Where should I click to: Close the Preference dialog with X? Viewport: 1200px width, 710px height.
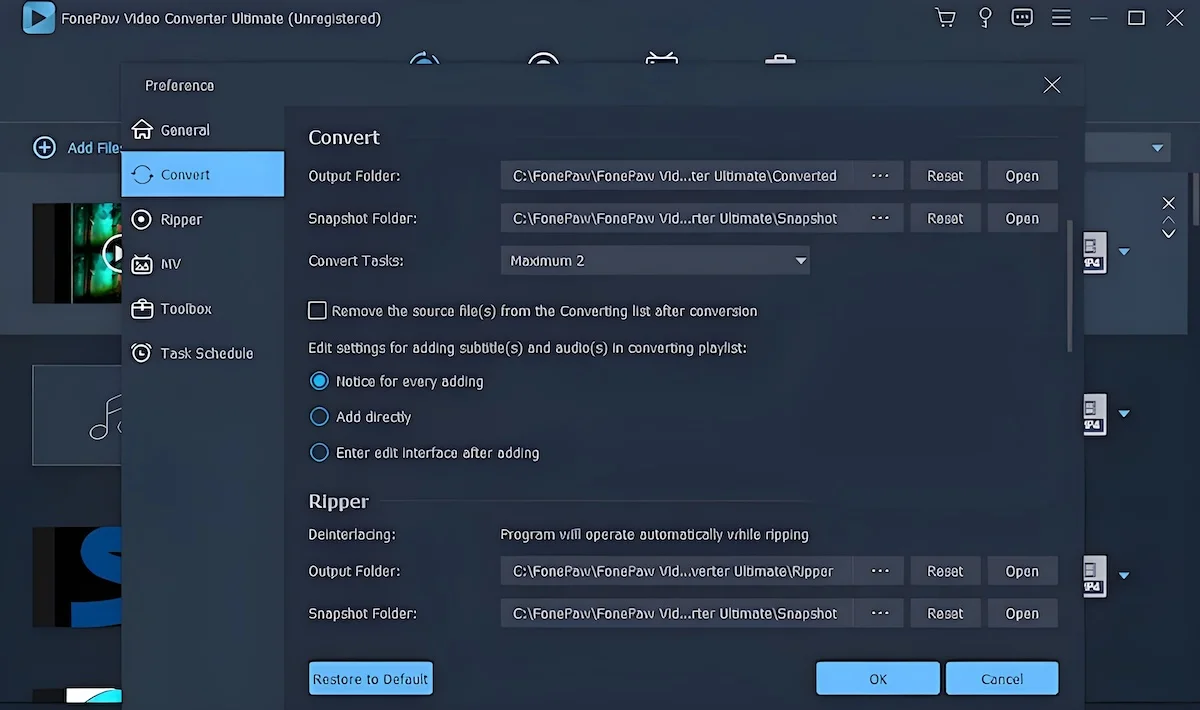point(1051,86)
